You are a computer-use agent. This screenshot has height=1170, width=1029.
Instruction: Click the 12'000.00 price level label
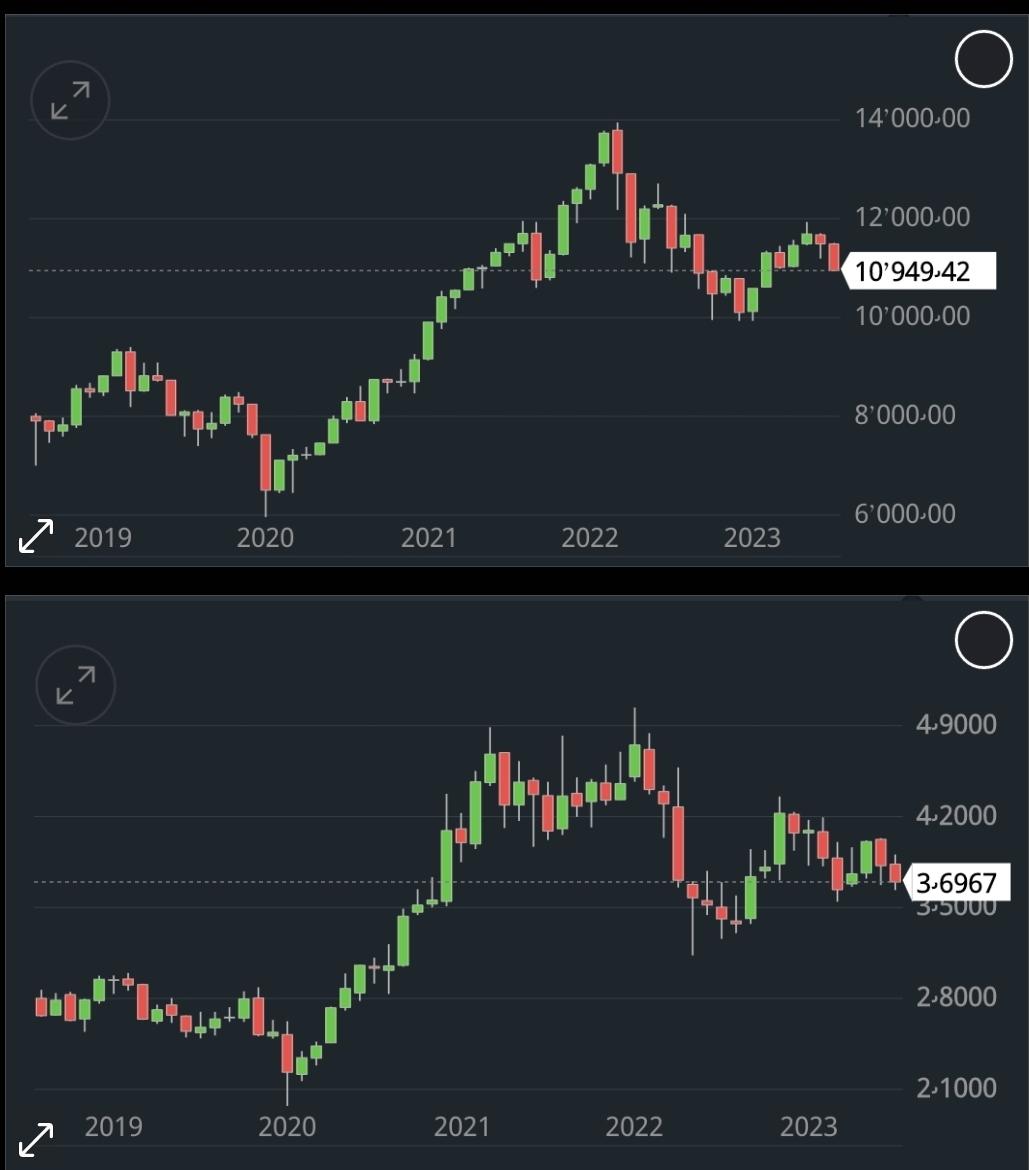[x=912, y=217]
